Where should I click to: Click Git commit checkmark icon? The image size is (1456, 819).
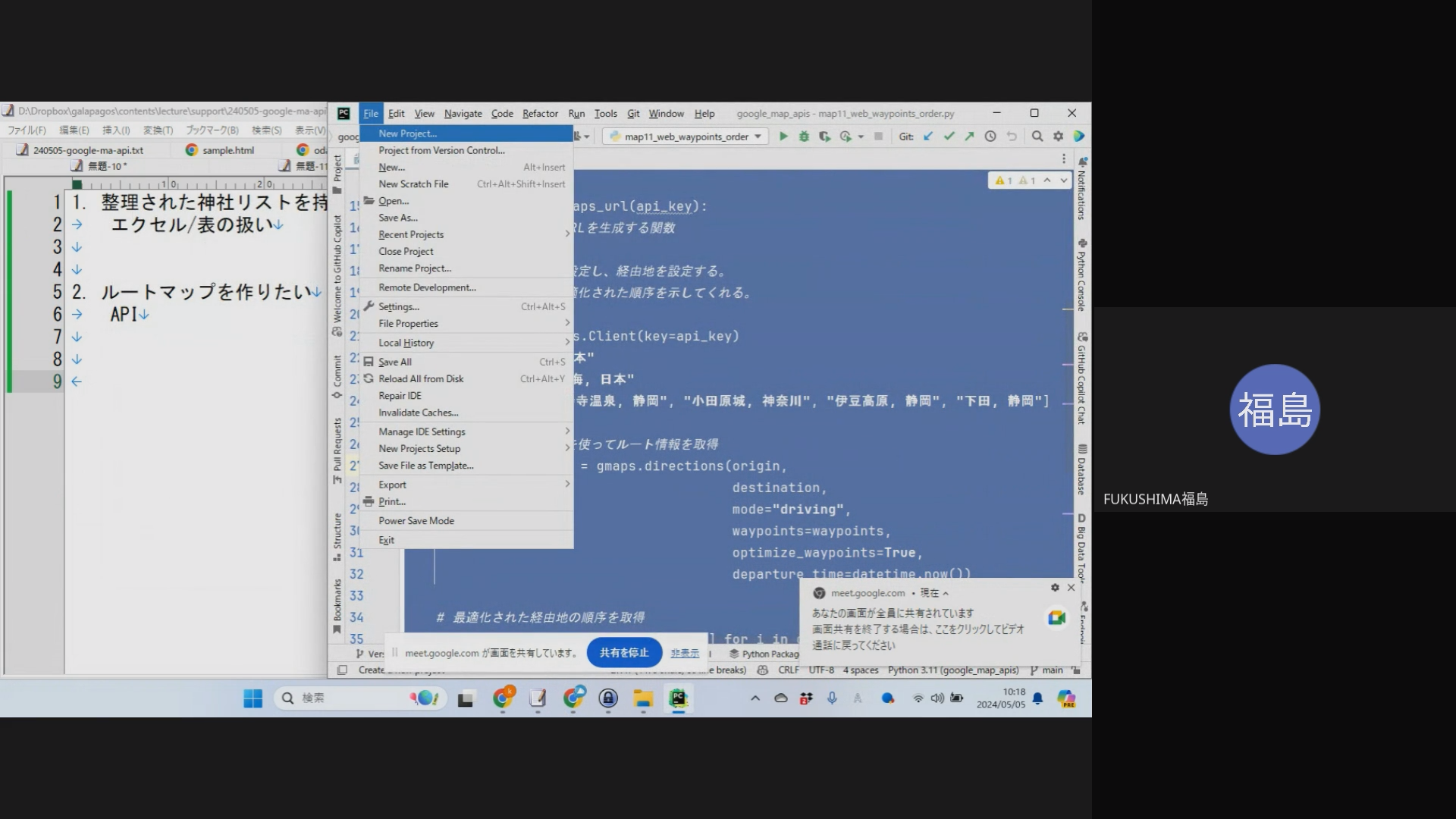(949, 136)
